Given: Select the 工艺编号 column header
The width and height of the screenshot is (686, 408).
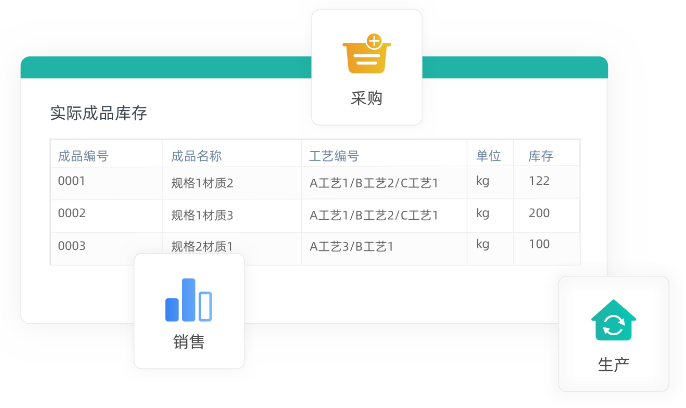Looking at the screenshot, I should 334,155.
